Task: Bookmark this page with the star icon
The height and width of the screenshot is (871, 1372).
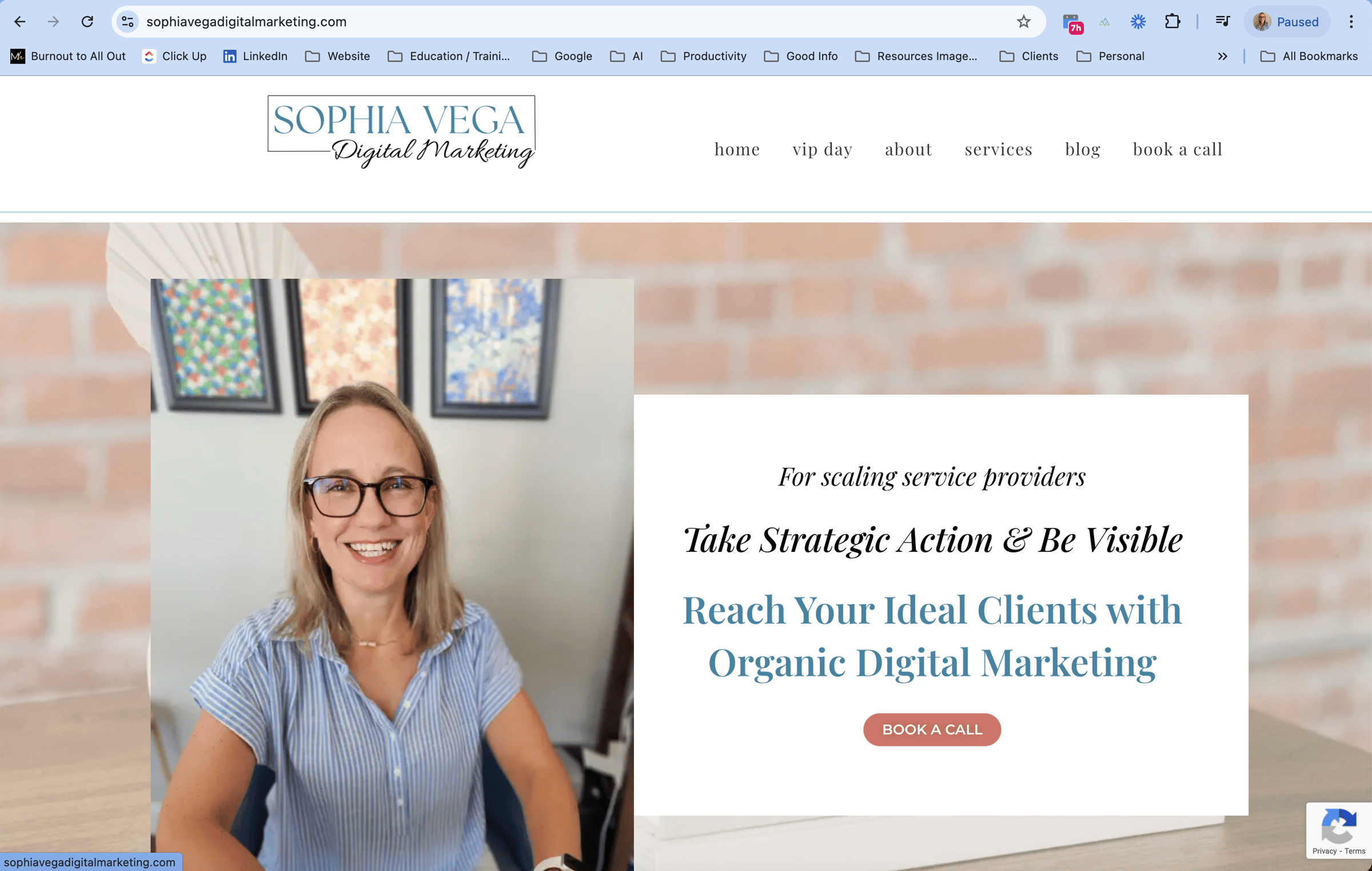Action: [1023, 22]
